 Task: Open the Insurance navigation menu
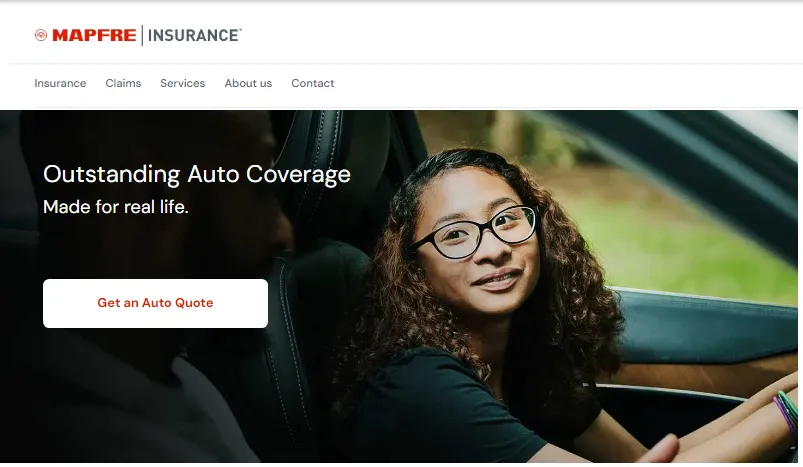(60, 83)
